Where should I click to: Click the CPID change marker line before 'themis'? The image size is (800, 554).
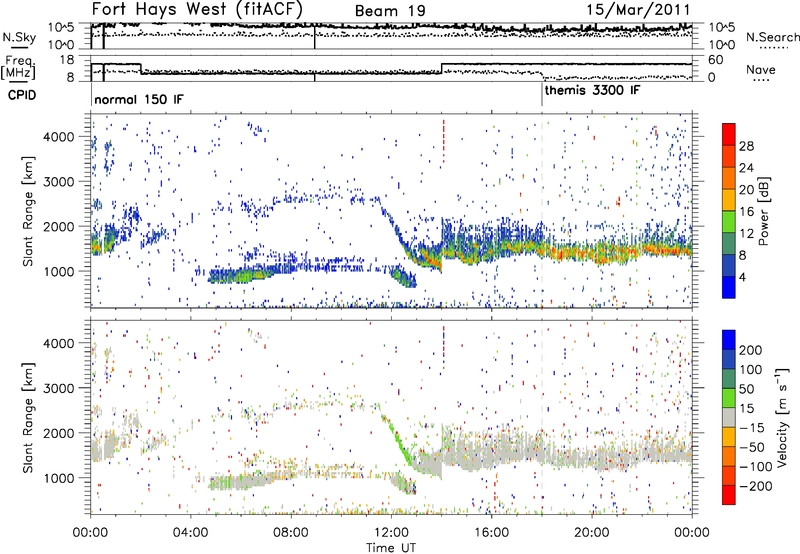click(x=542, y=95)
